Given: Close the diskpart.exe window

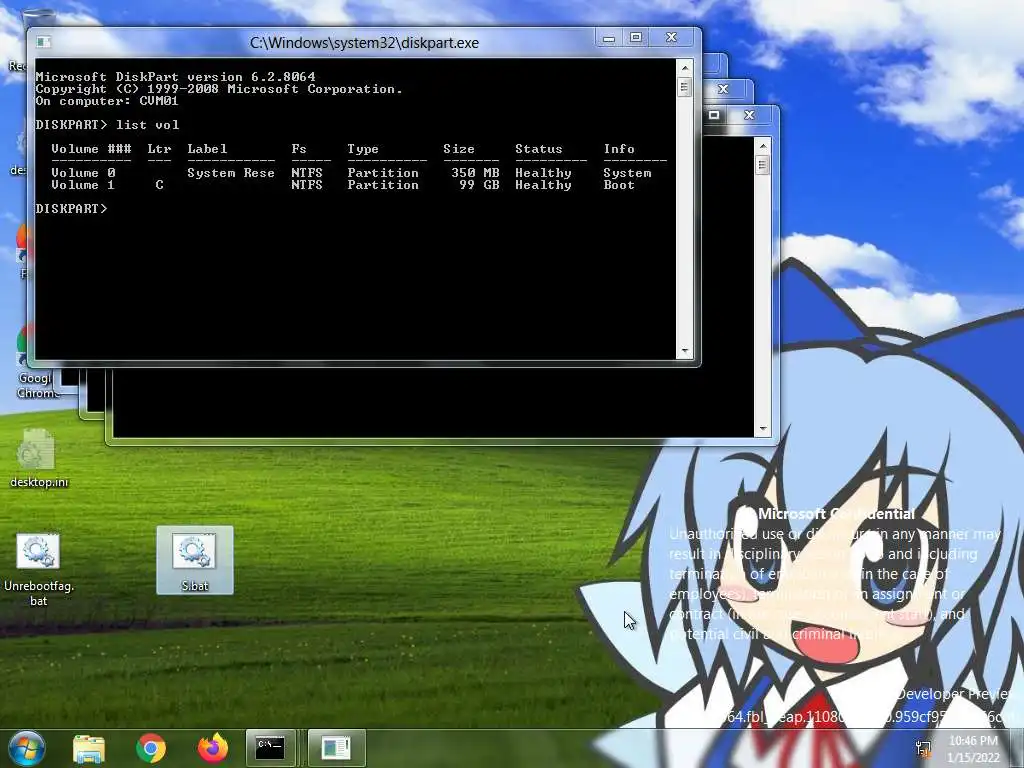Looking at the screenshot, I should click(671, 38).
